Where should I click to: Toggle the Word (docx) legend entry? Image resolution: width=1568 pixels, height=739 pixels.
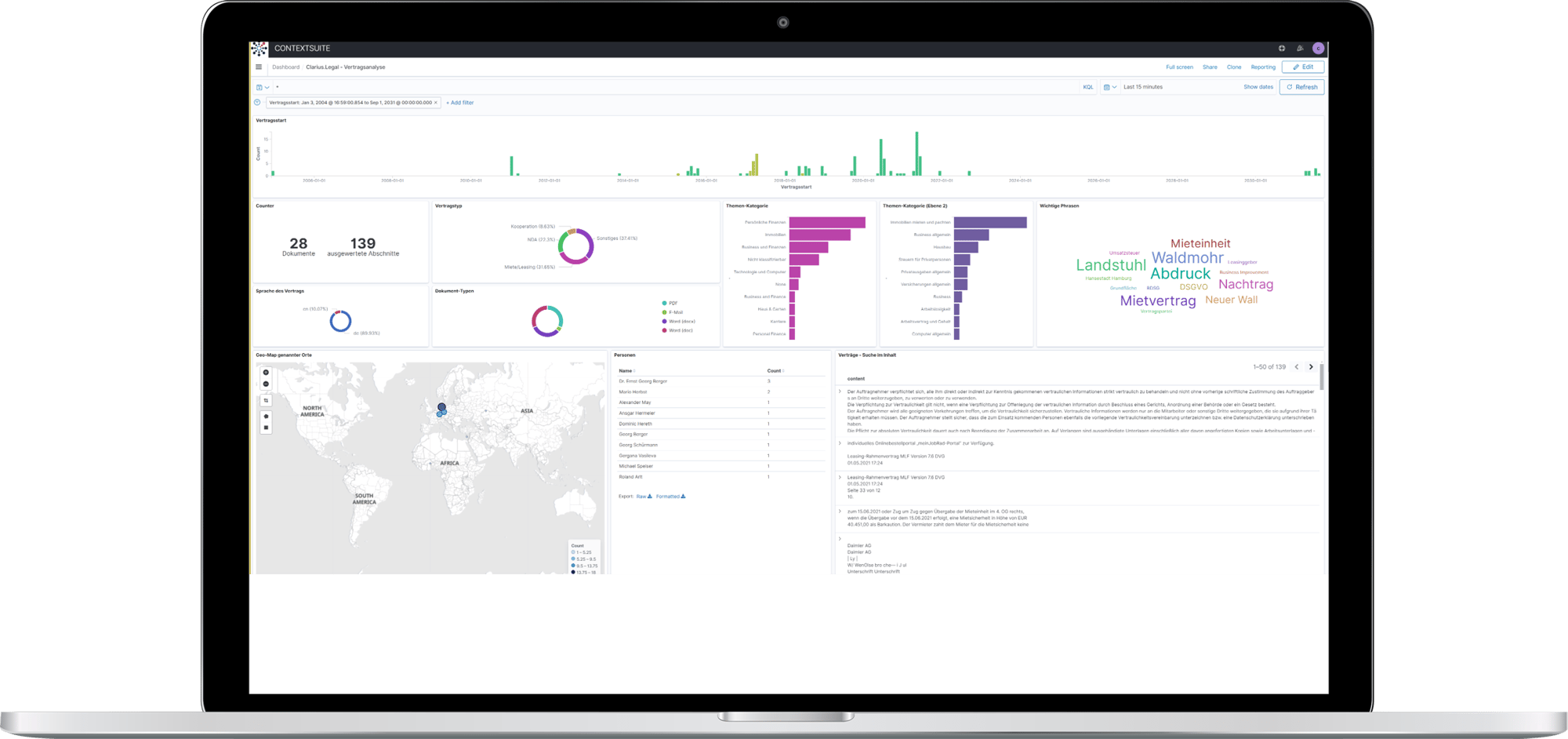(678, 322)
